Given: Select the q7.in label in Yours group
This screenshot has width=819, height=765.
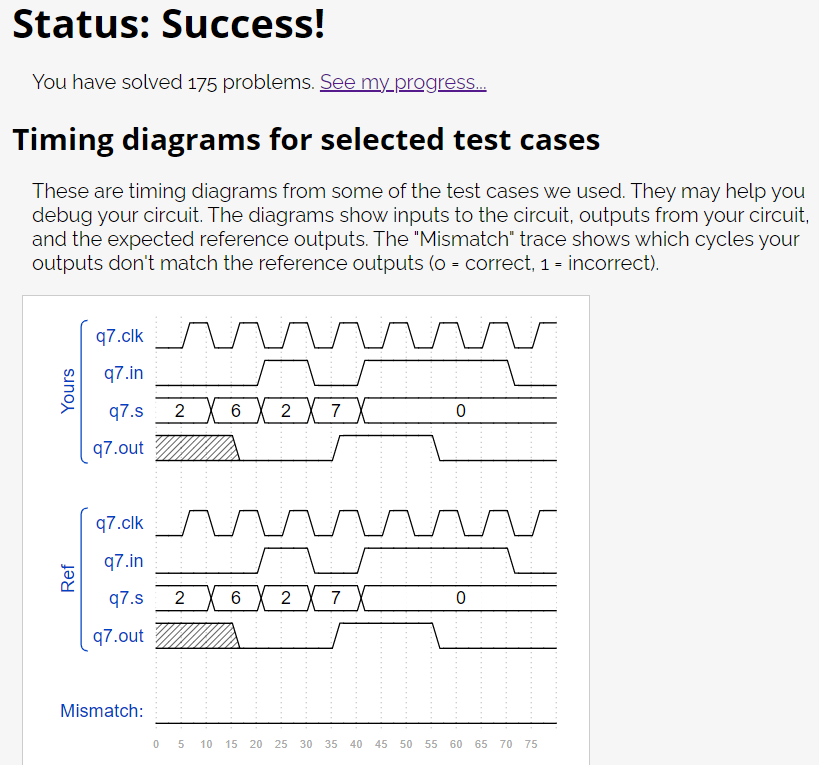Looking at the screenshot, I should [x=122, y=373].
